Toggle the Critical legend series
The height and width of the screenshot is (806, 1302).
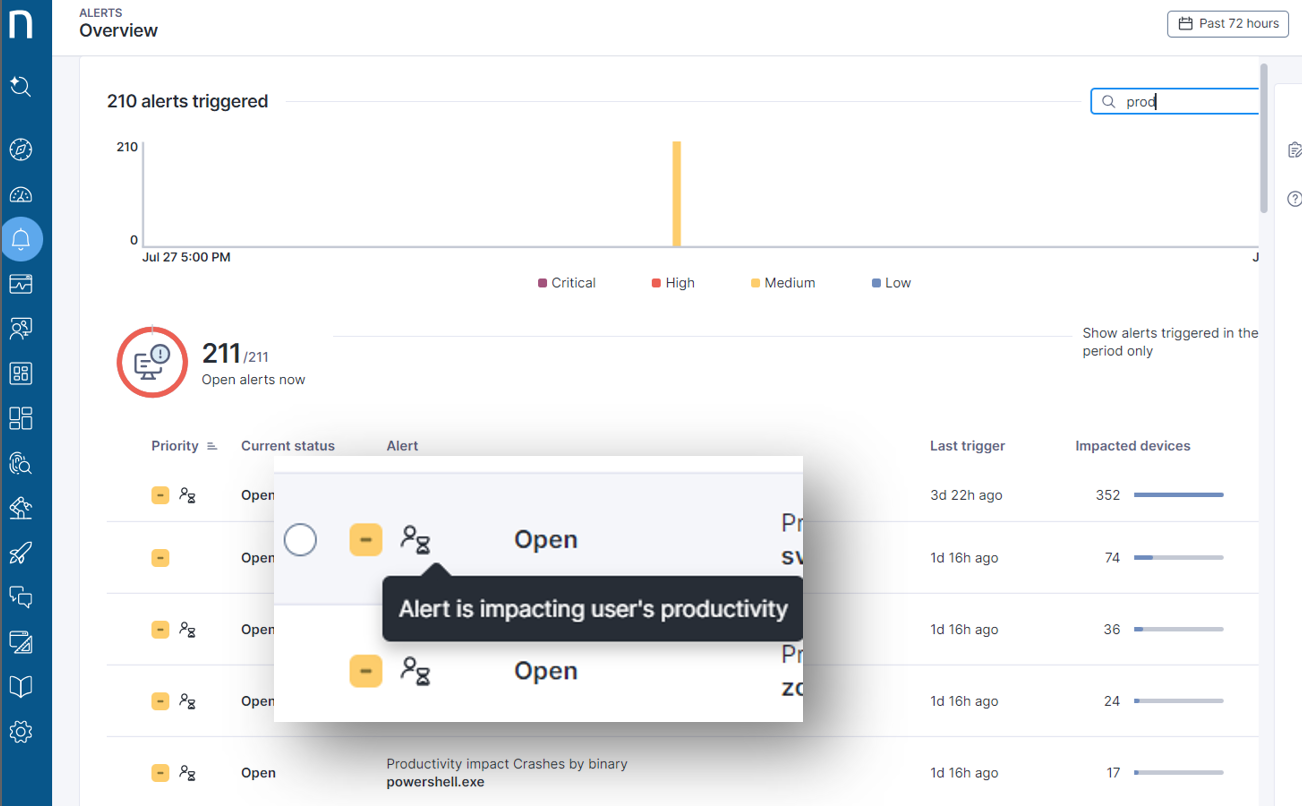click(566, 283)
